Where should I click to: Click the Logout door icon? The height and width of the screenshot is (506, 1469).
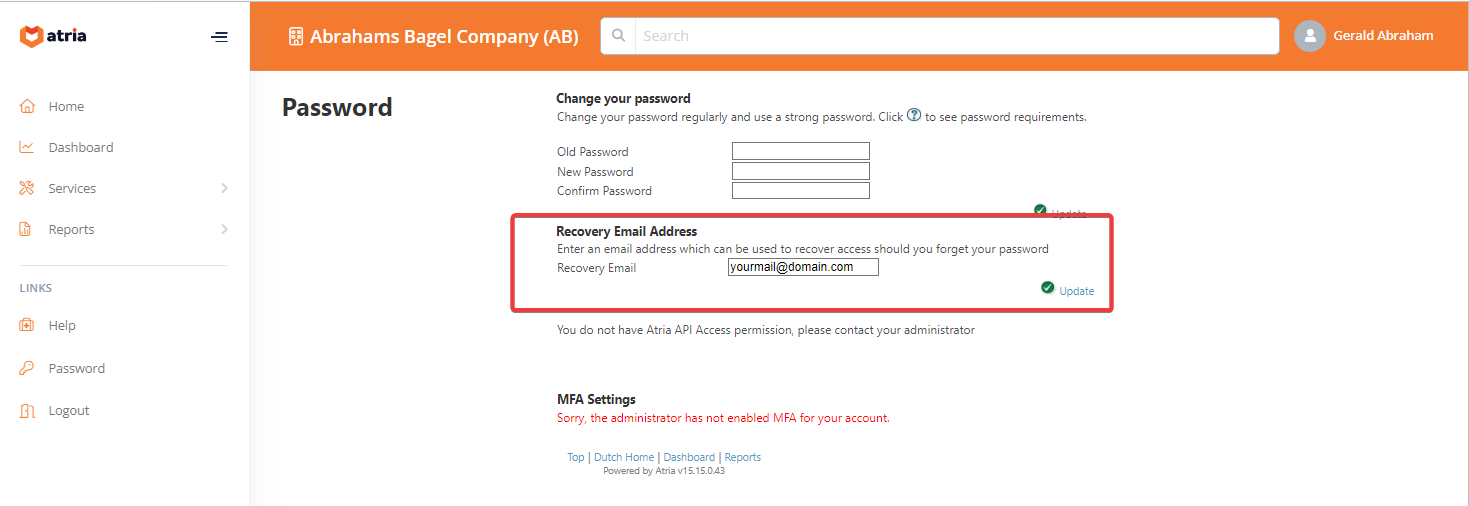click(27, 410)
